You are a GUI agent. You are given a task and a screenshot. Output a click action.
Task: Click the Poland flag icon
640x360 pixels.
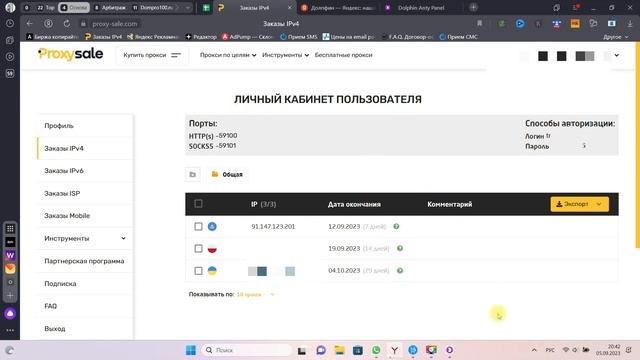tap(212, 248)
